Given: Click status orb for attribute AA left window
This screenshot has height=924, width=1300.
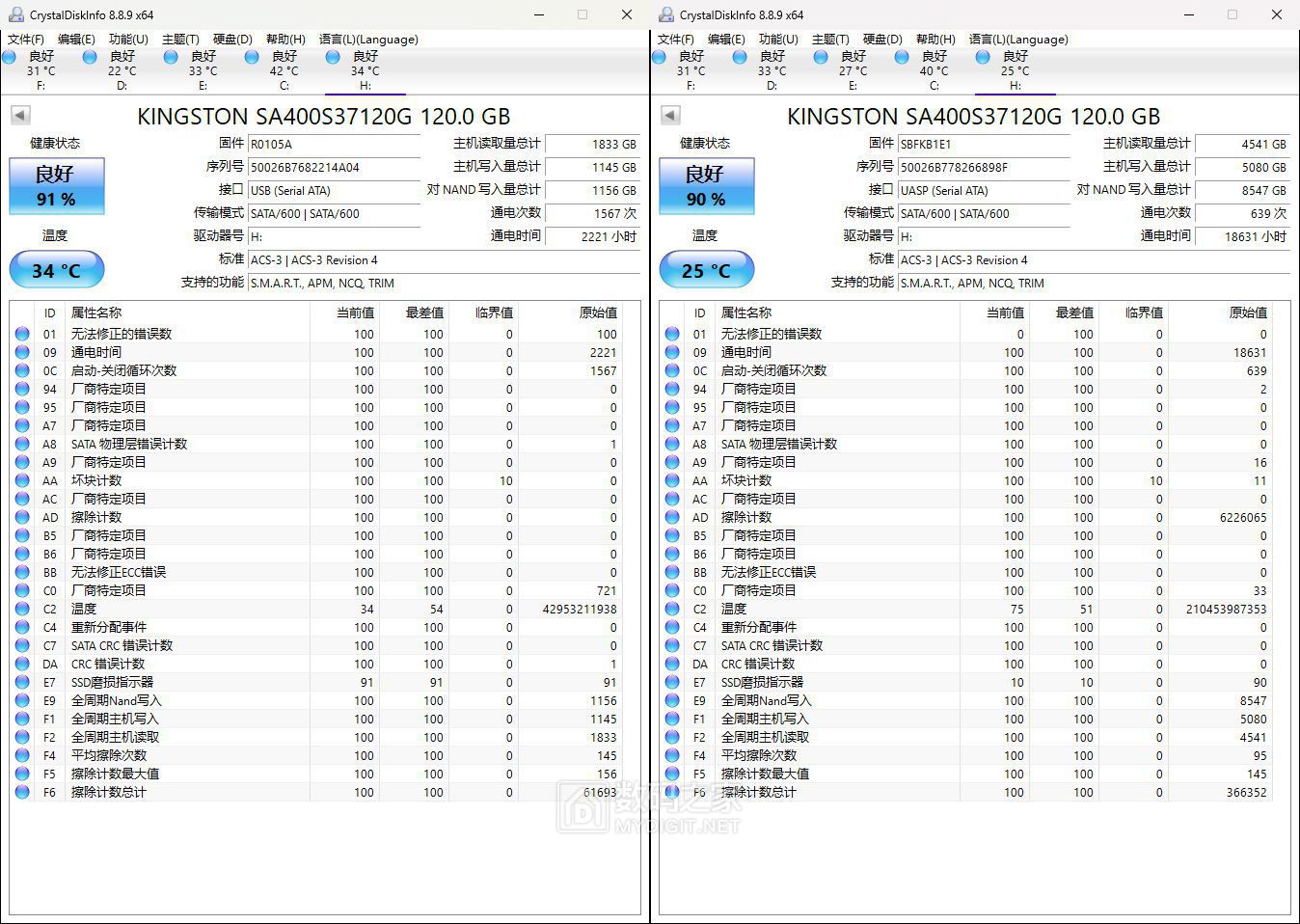Looking at the screenshot, I should pos(22,480).
